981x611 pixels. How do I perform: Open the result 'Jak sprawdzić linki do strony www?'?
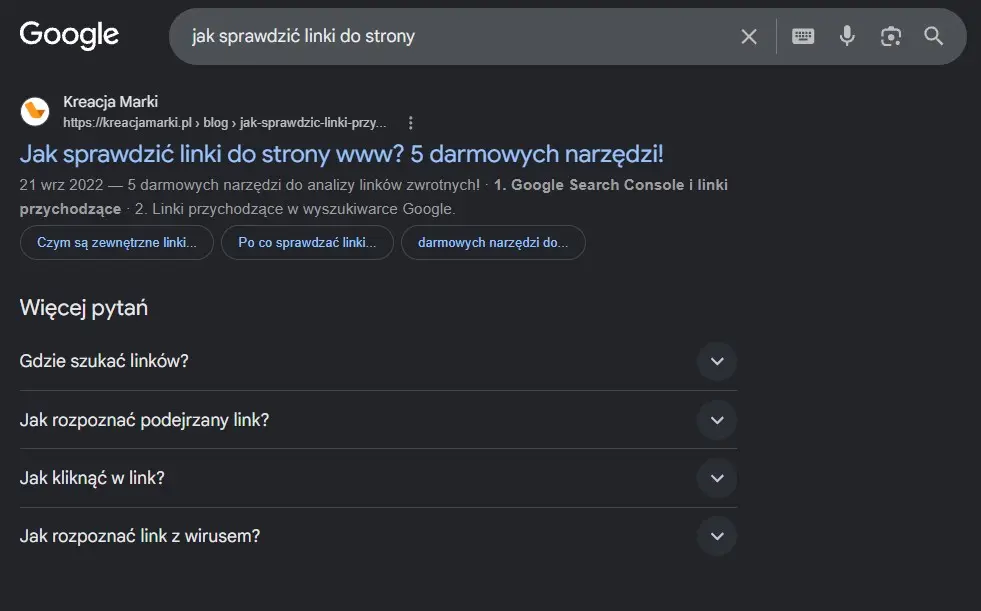tap(342, 154)
